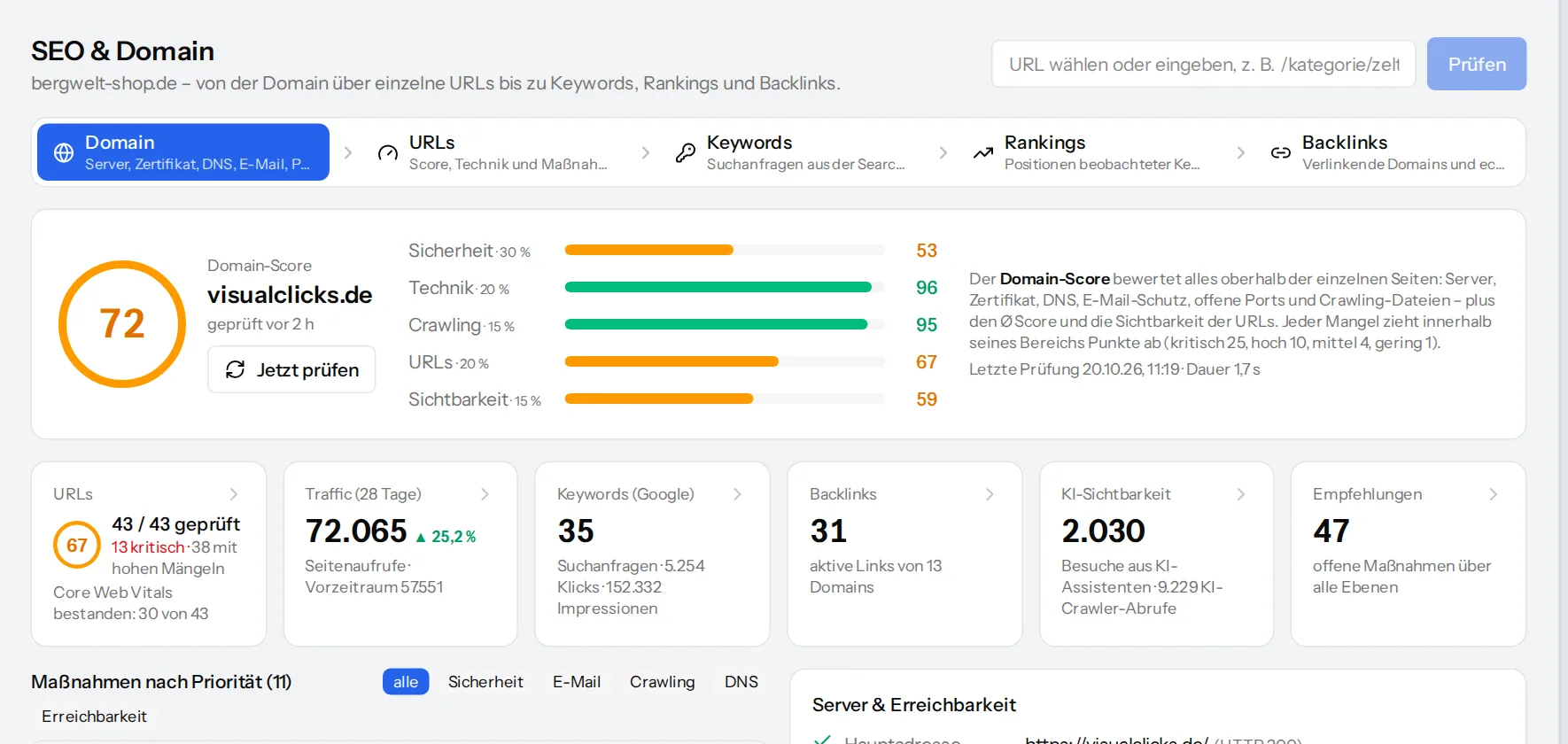The height and width of the screenshot is (744, 1568).
Task: Open the KI-Sichtbarkeit card chevron
Action: (1241, 494)
